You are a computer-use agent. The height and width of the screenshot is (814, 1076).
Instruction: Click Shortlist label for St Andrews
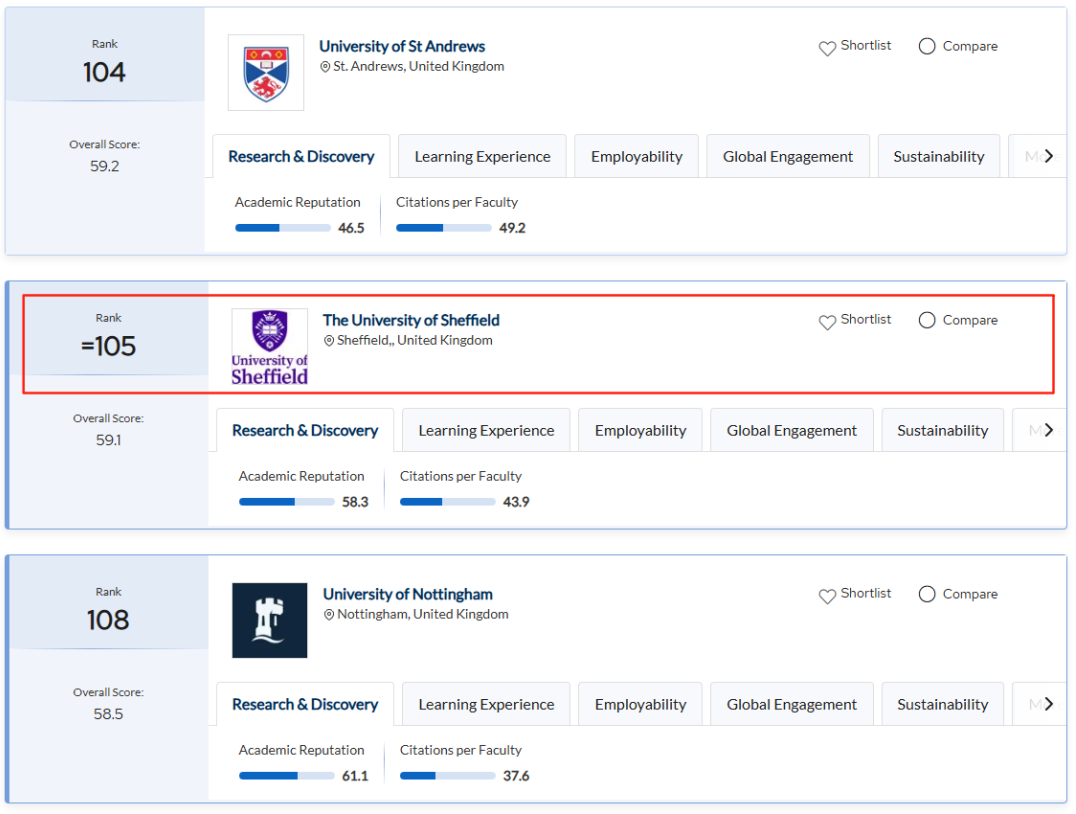click(x=866, y=45)
